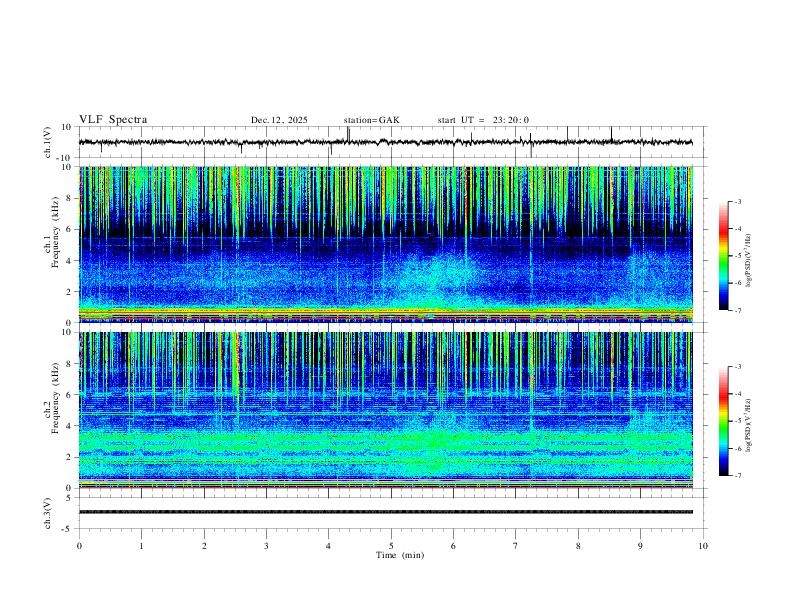
Task: Click the time axis tick label "6"
Action: coord(454,546)
